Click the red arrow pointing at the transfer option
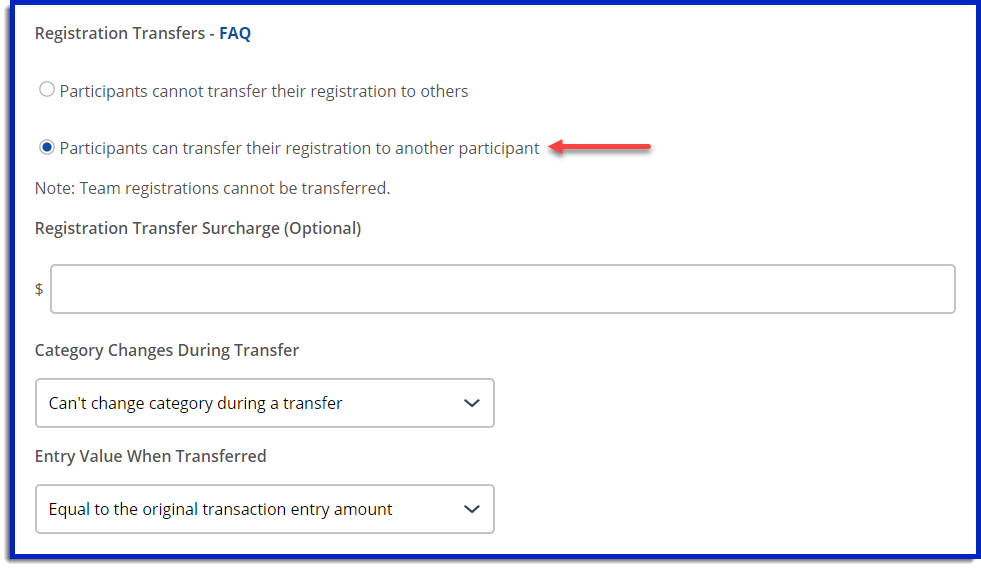 click(600, 148)
